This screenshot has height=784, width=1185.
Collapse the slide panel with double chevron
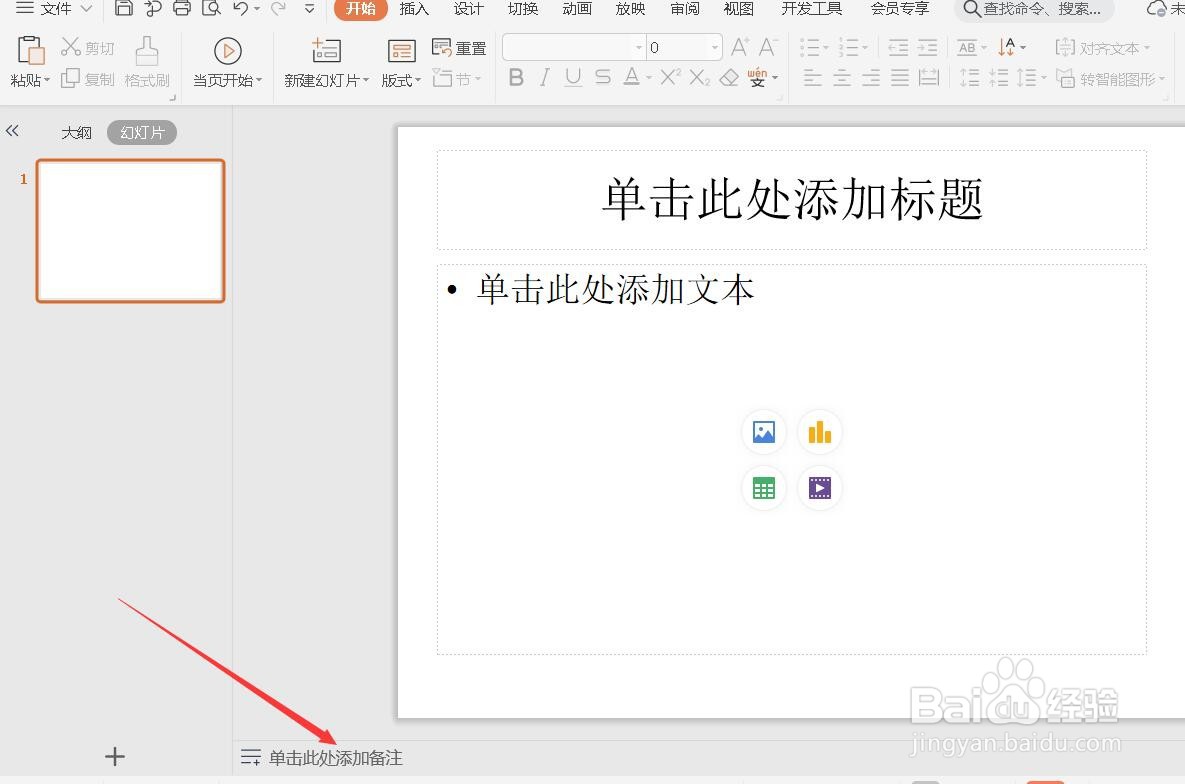[x=12, y=131]
